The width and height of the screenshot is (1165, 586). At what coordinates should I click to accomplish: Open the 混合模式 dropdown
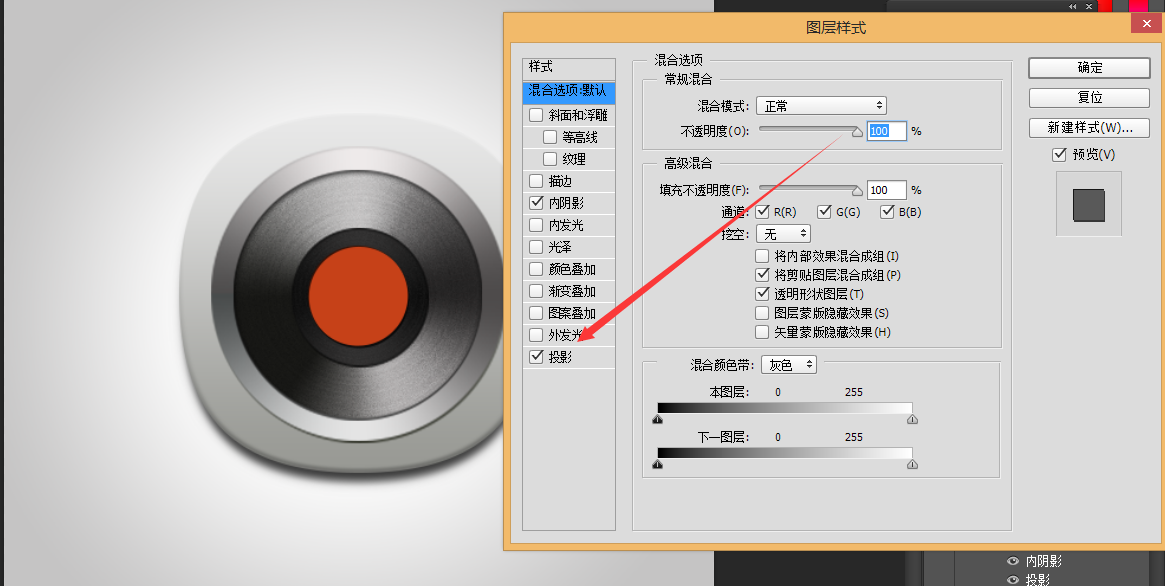[821, 106]
